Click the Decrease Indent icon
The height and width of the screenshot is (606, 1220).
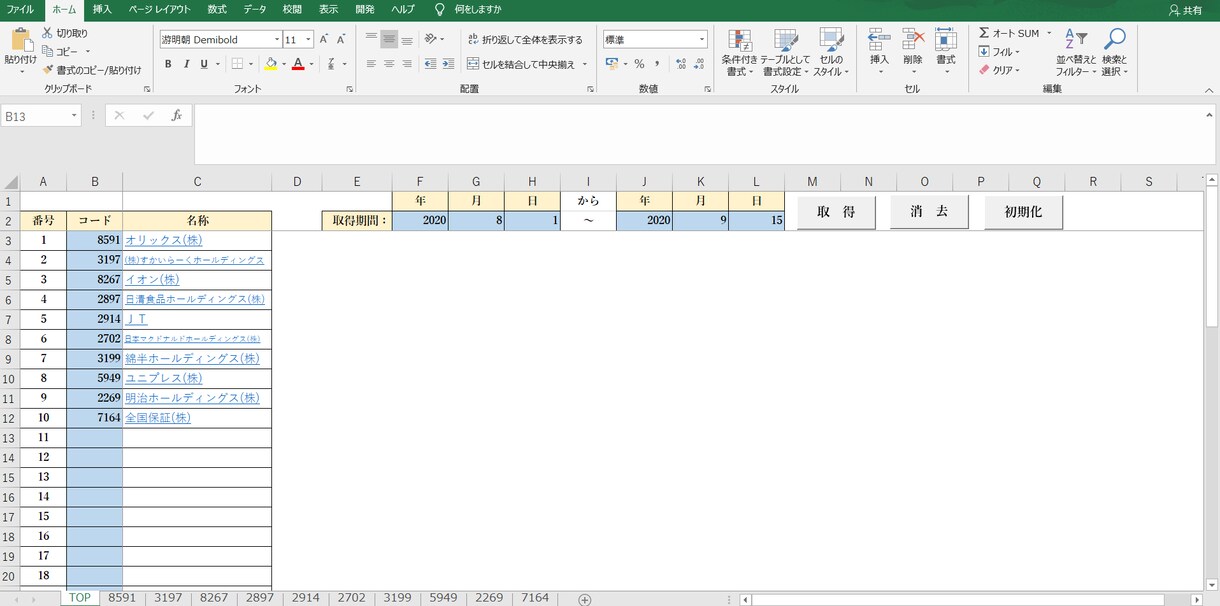(431, 64)
